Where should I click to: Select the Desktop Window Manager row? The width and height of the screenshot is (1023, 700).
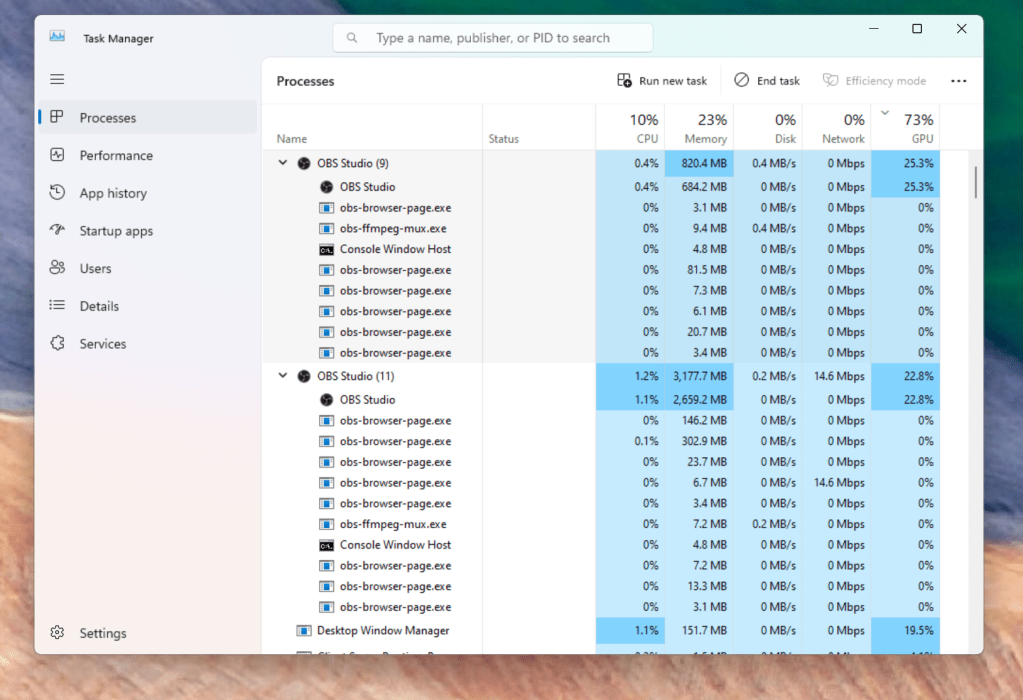[x=601, y=630]
